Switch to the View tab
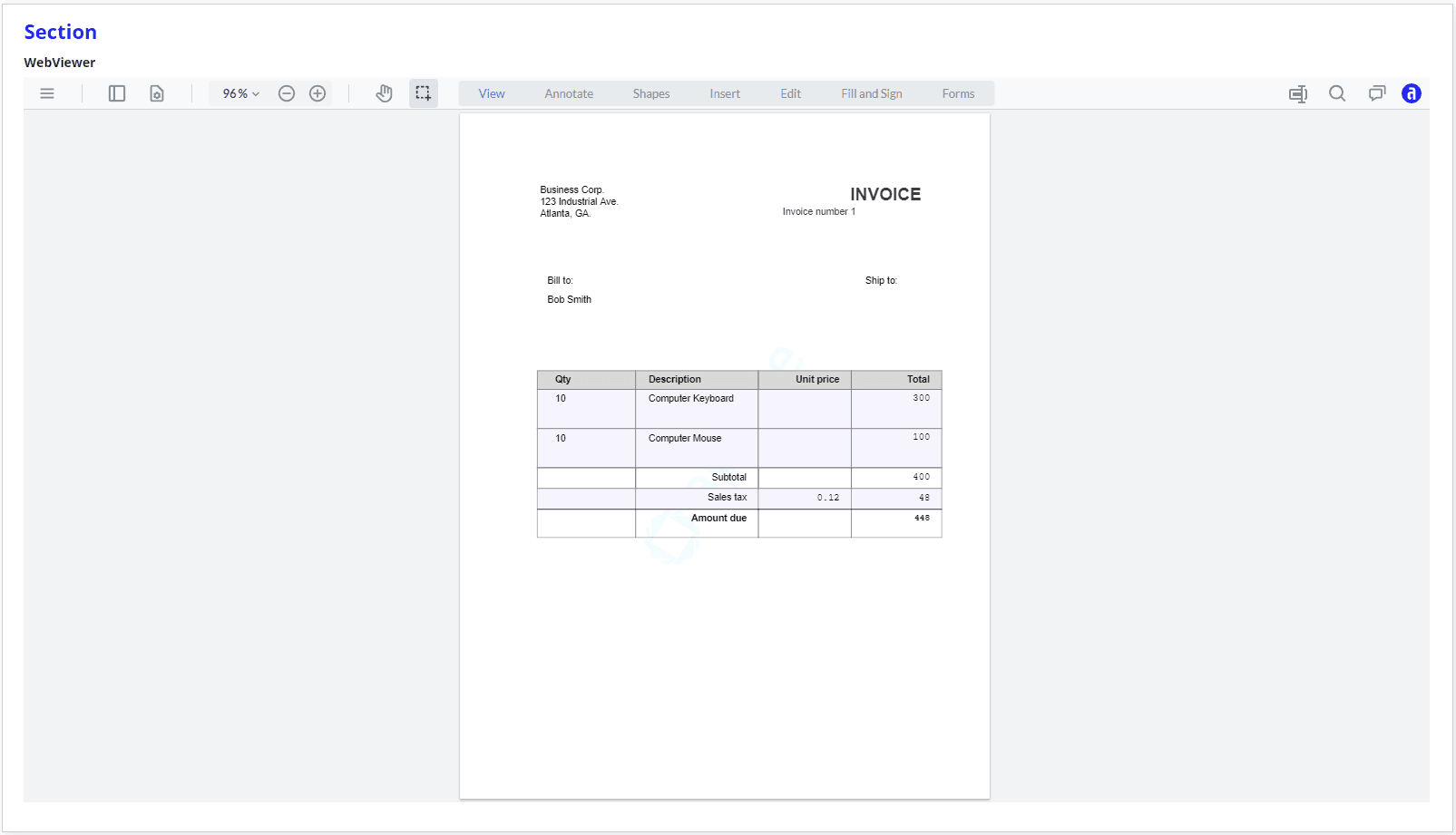Screen dimensions: 1456x835 click(x=492, y=93)
